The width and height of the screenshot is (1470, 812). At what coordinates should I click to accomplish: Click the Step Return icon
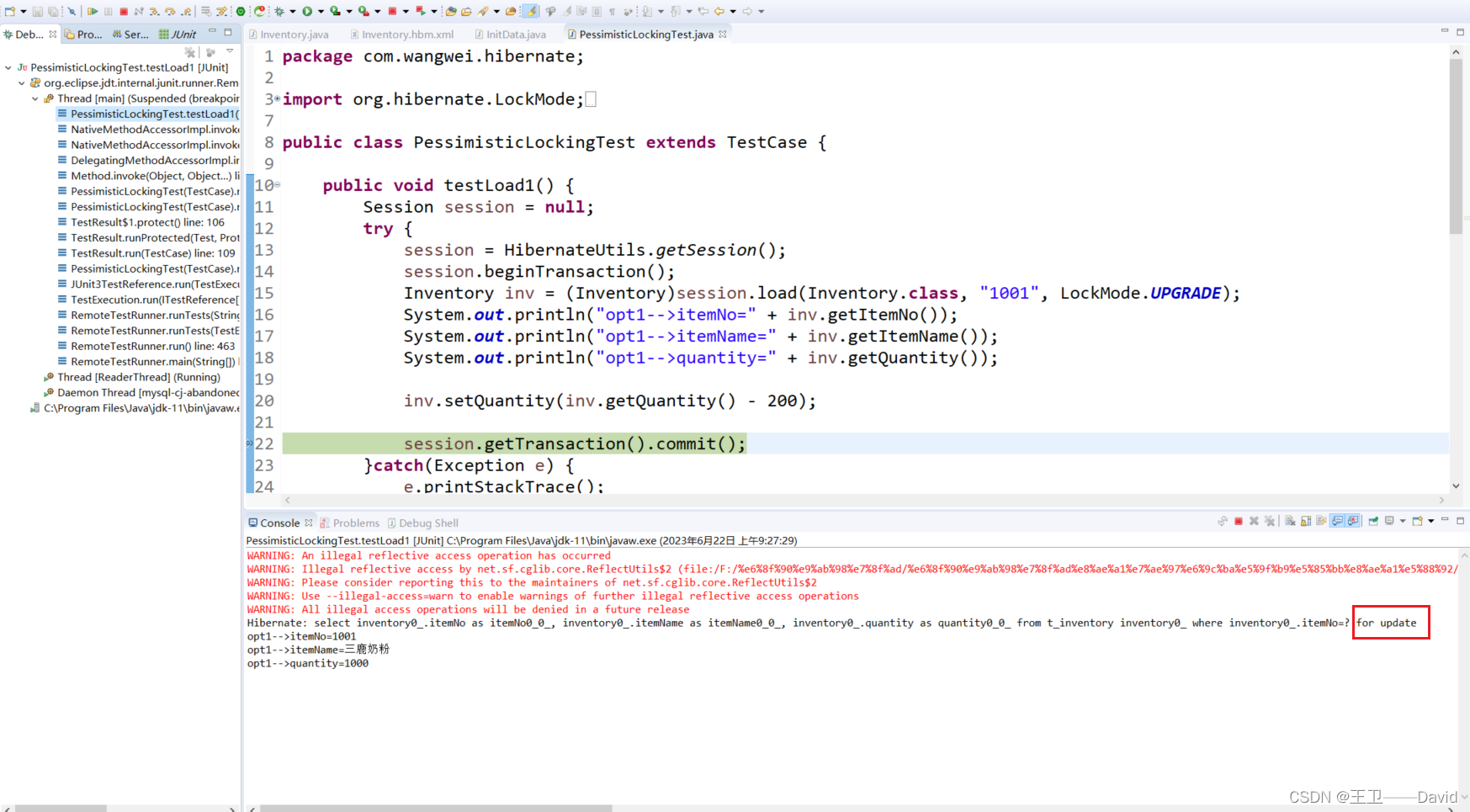coord(186,11)
